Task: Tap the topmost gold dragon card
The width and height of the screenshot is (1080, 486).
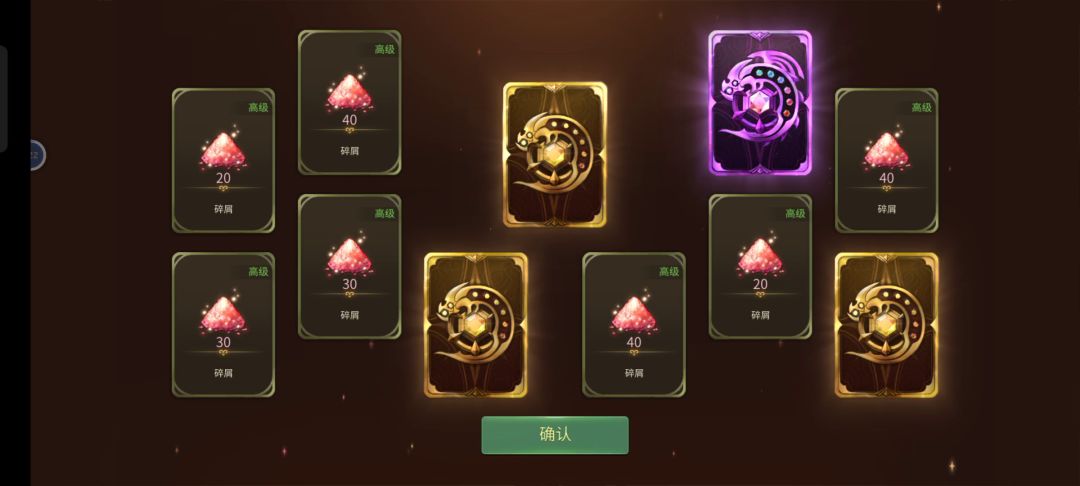Action: click(x=554, y=154)
